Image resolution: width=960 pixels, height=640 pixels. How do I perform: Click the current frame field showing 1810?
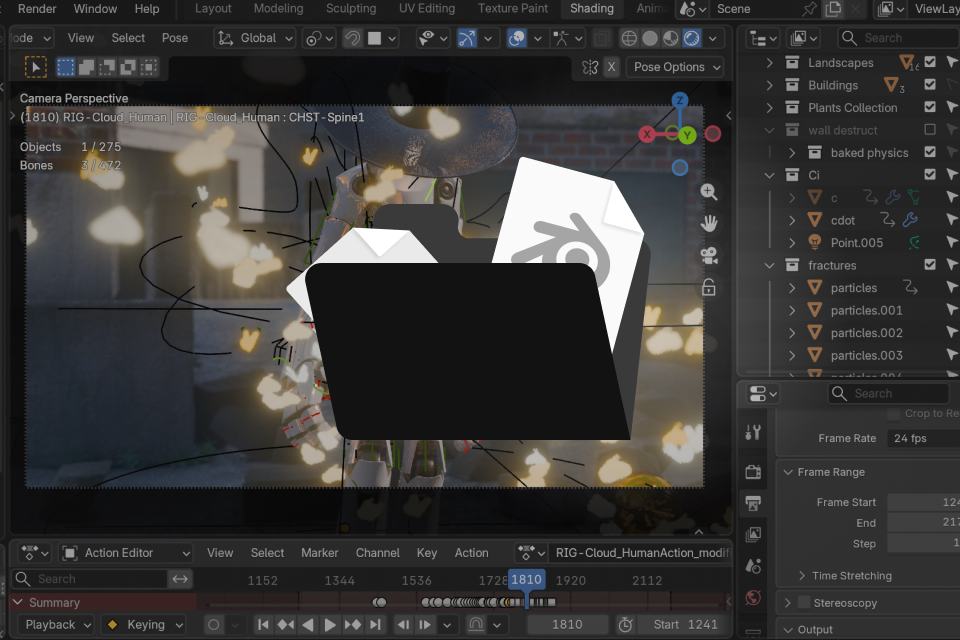point(567,625)
